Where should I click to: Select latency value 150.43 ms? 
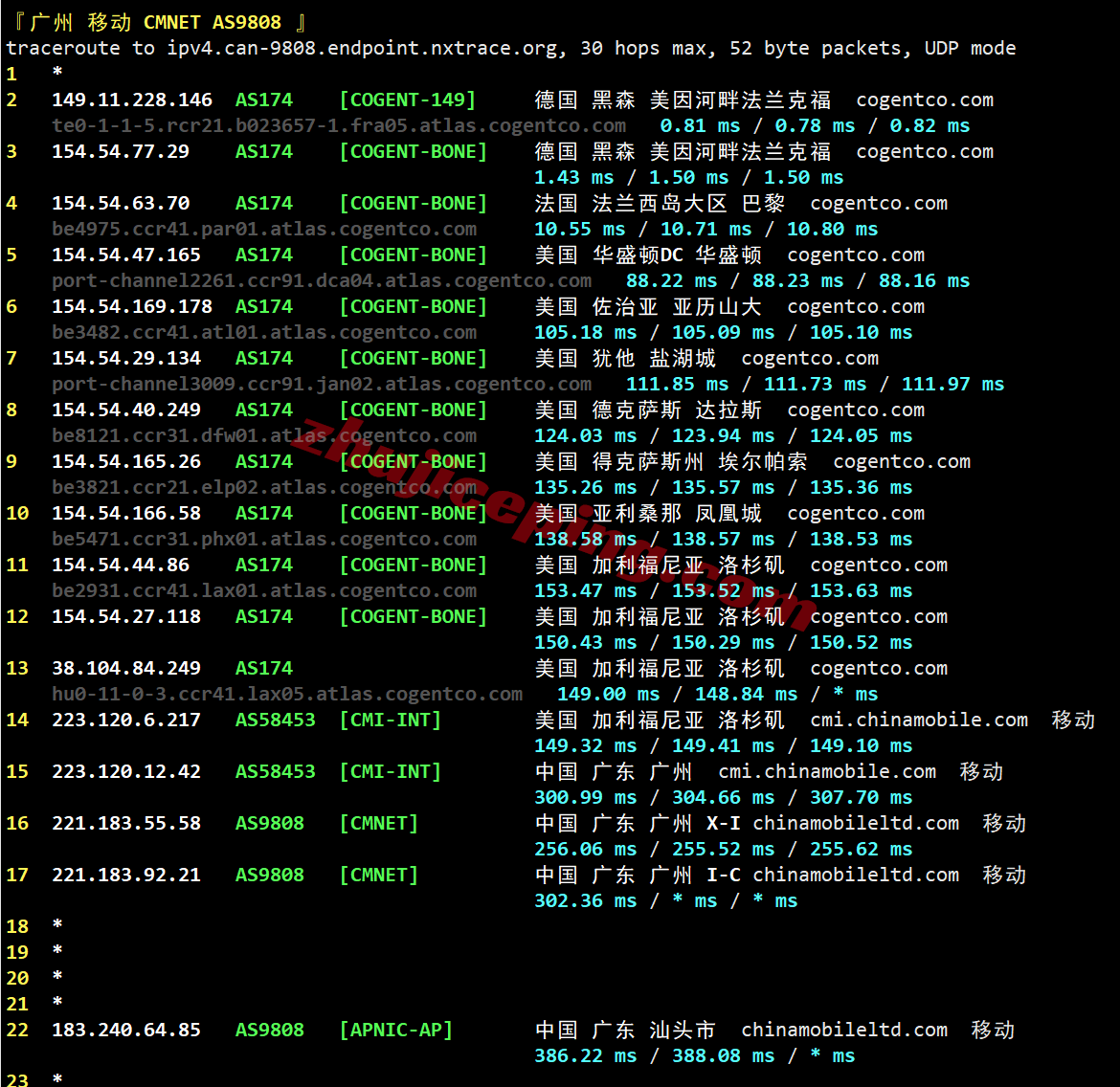pos(586,643)
